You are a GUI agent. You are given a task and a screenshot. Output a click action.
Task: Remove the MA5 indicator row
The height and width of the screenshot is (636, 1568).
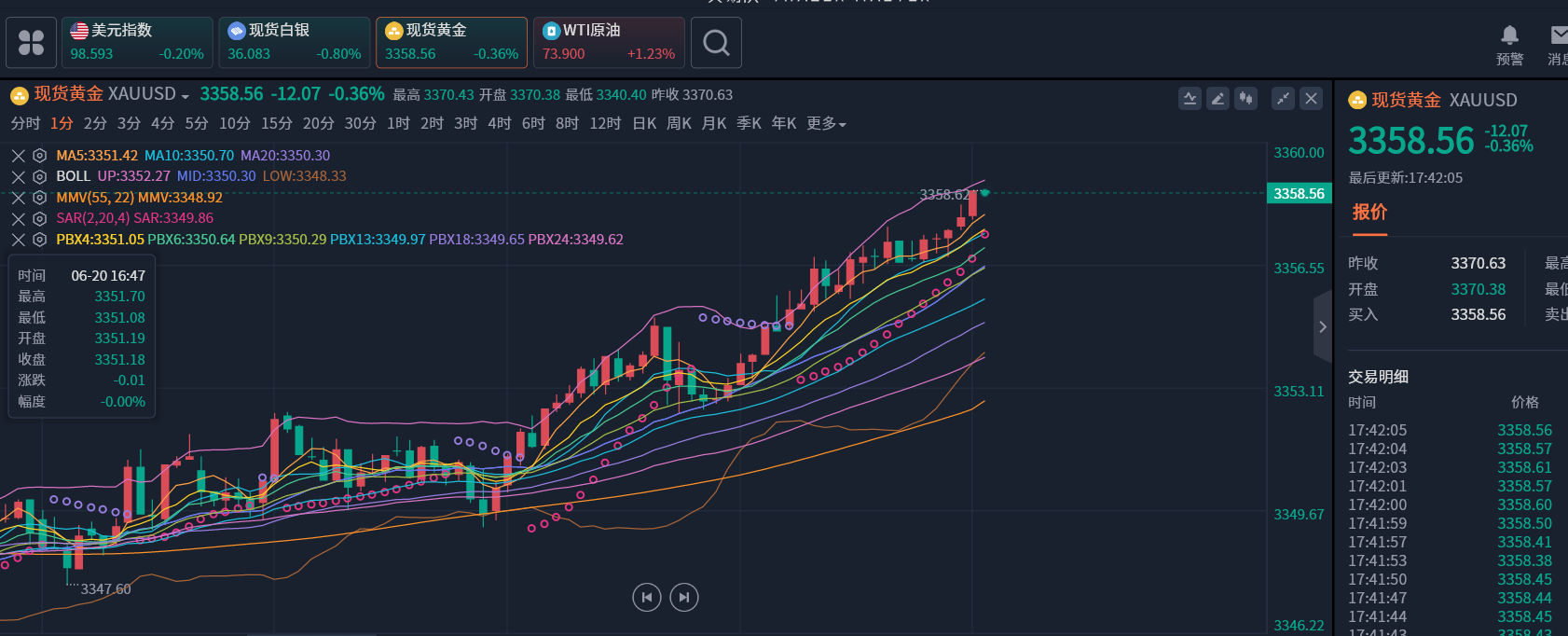click(18, 156)
